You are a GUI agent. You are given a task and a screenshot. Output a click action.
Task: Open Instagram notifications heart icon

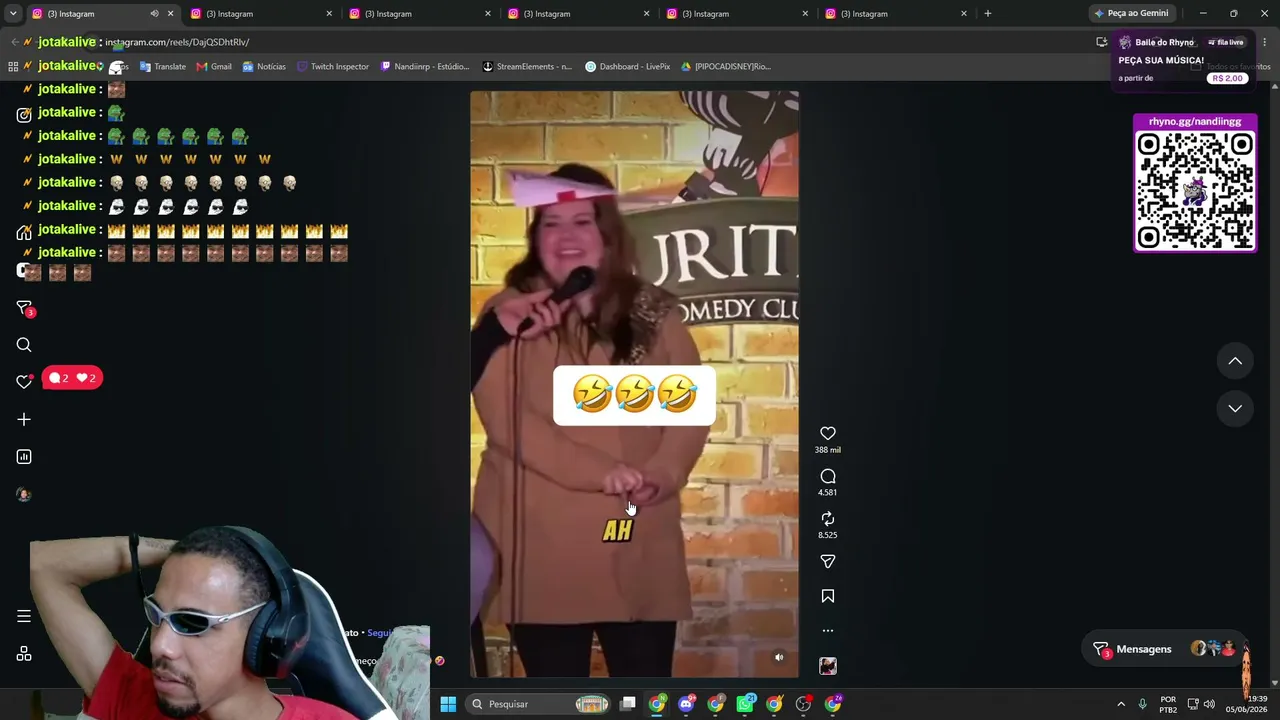point(24,381)
